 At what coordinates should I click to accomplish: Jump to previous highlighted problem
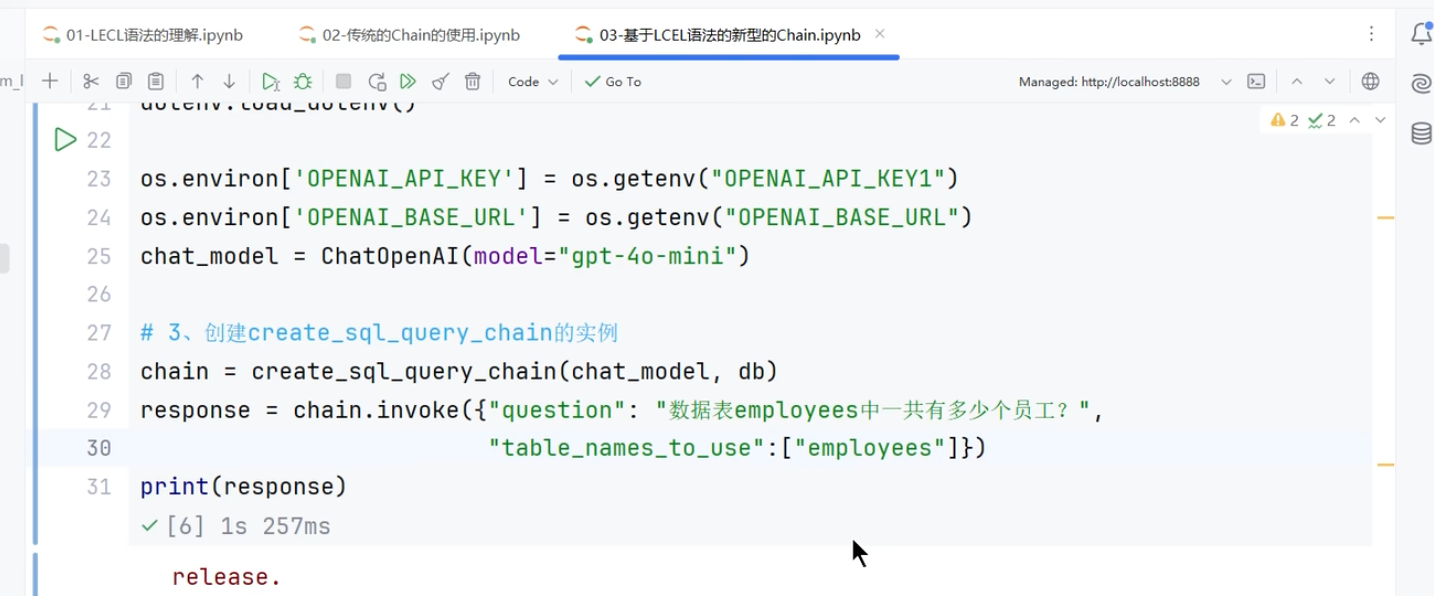point(1354,120)
